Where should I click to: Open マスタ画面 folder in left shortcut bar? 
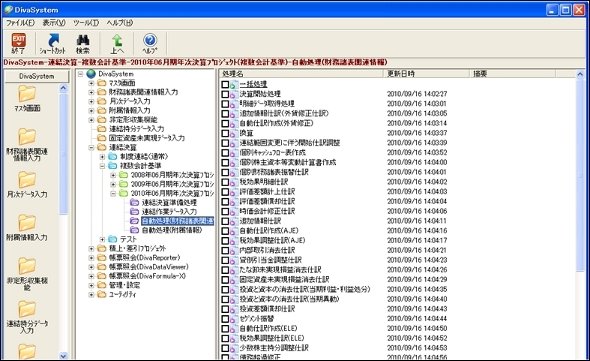[27, 94]
